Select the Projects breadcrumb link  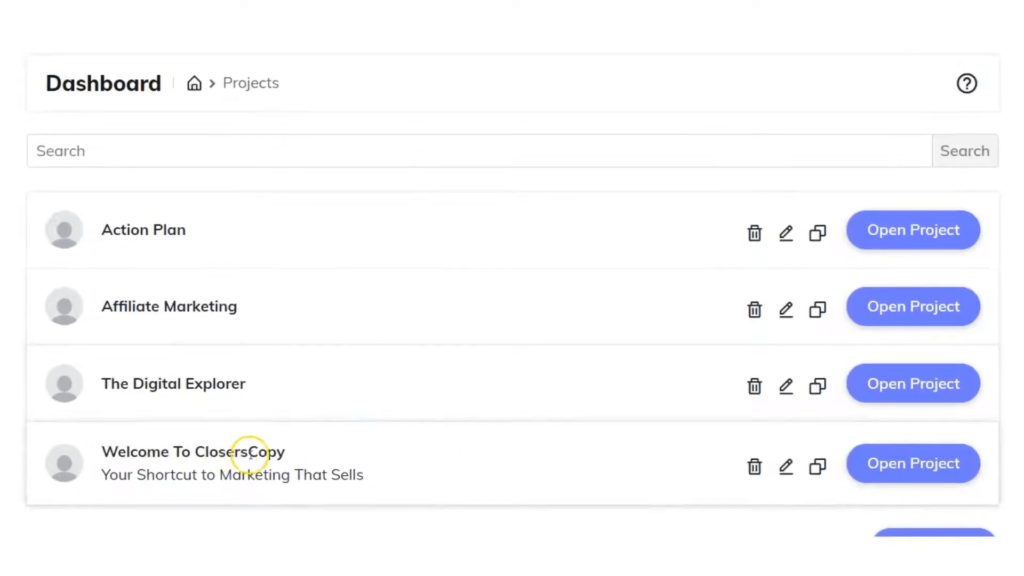[251, 83]
